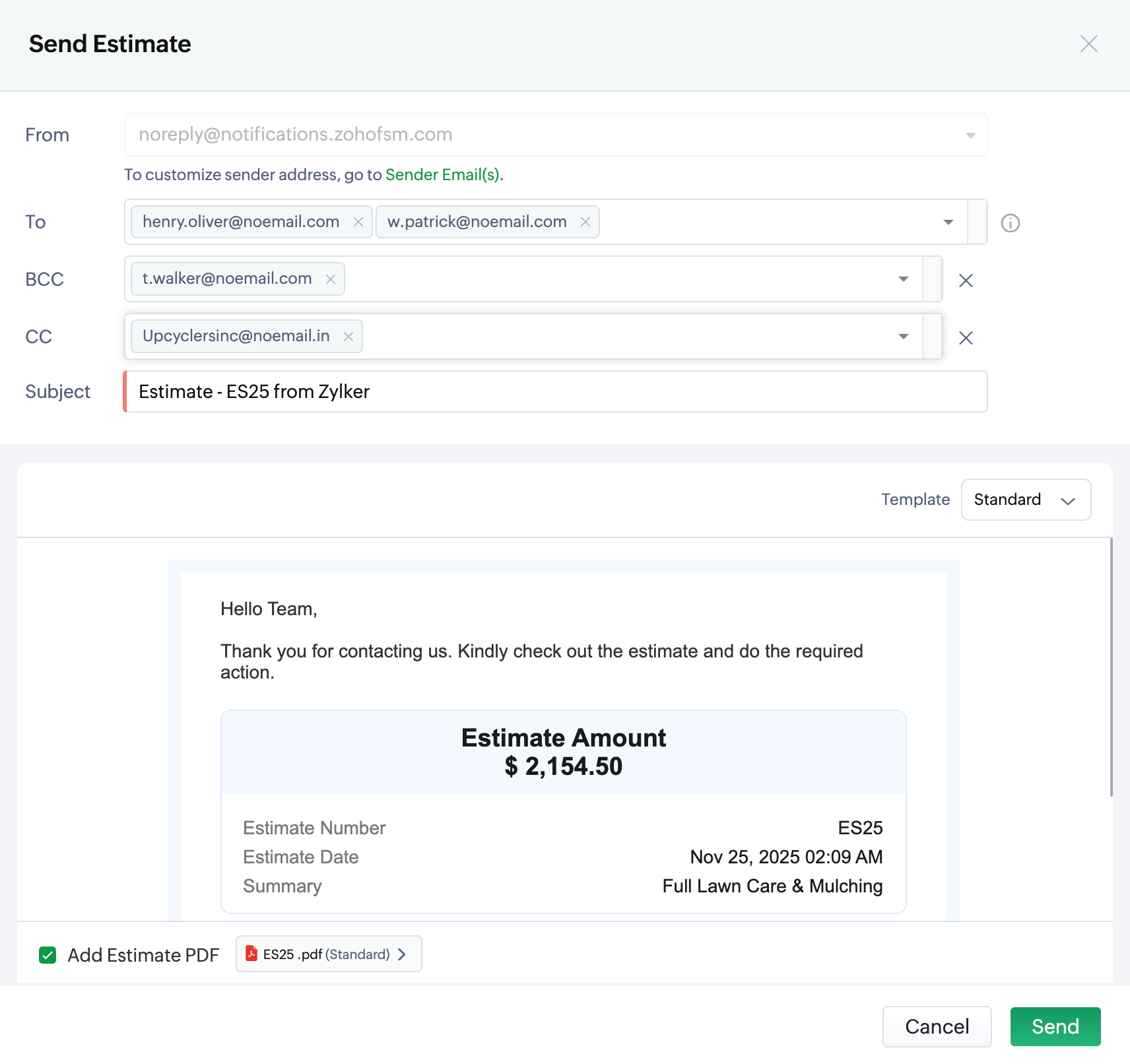Delete the entire CC row
1130x1064 pixels.
[966, 338]
